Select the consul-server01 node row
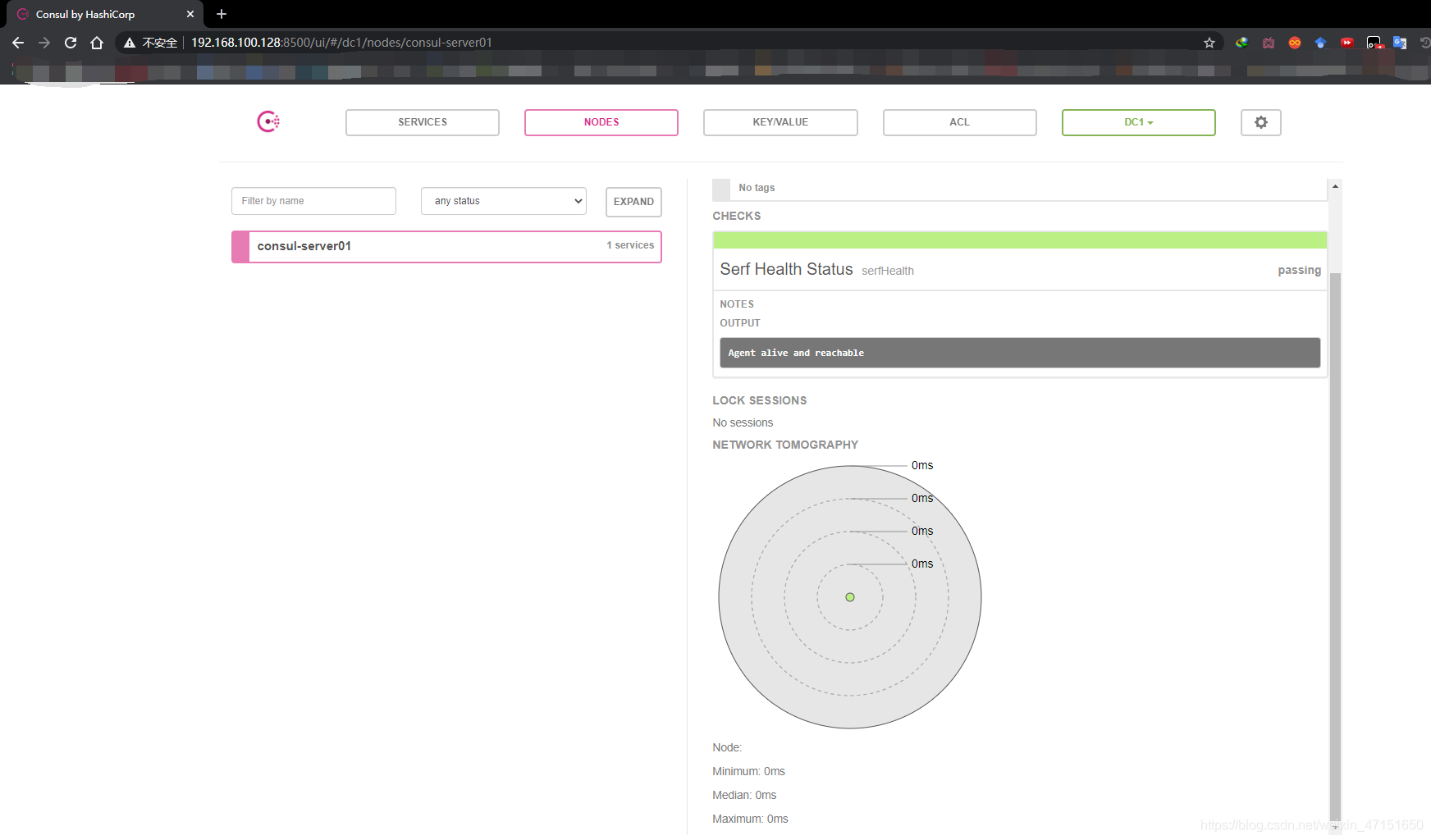This screenshot has height=840, width=1431. pyautogui.click(x=446, y=246)
